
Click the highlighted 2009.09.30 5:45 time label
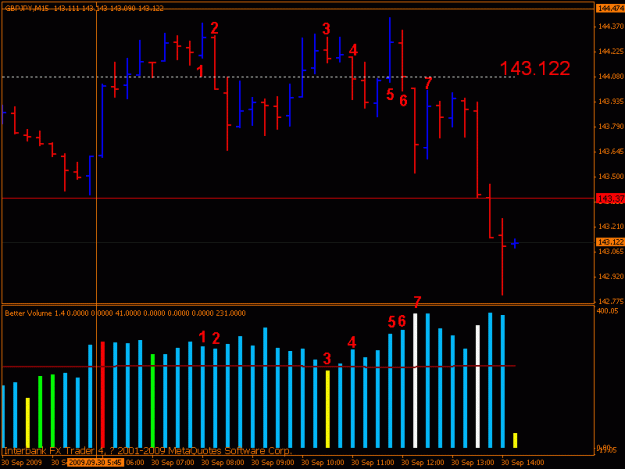pyautogui.click(x=96, y=463)
